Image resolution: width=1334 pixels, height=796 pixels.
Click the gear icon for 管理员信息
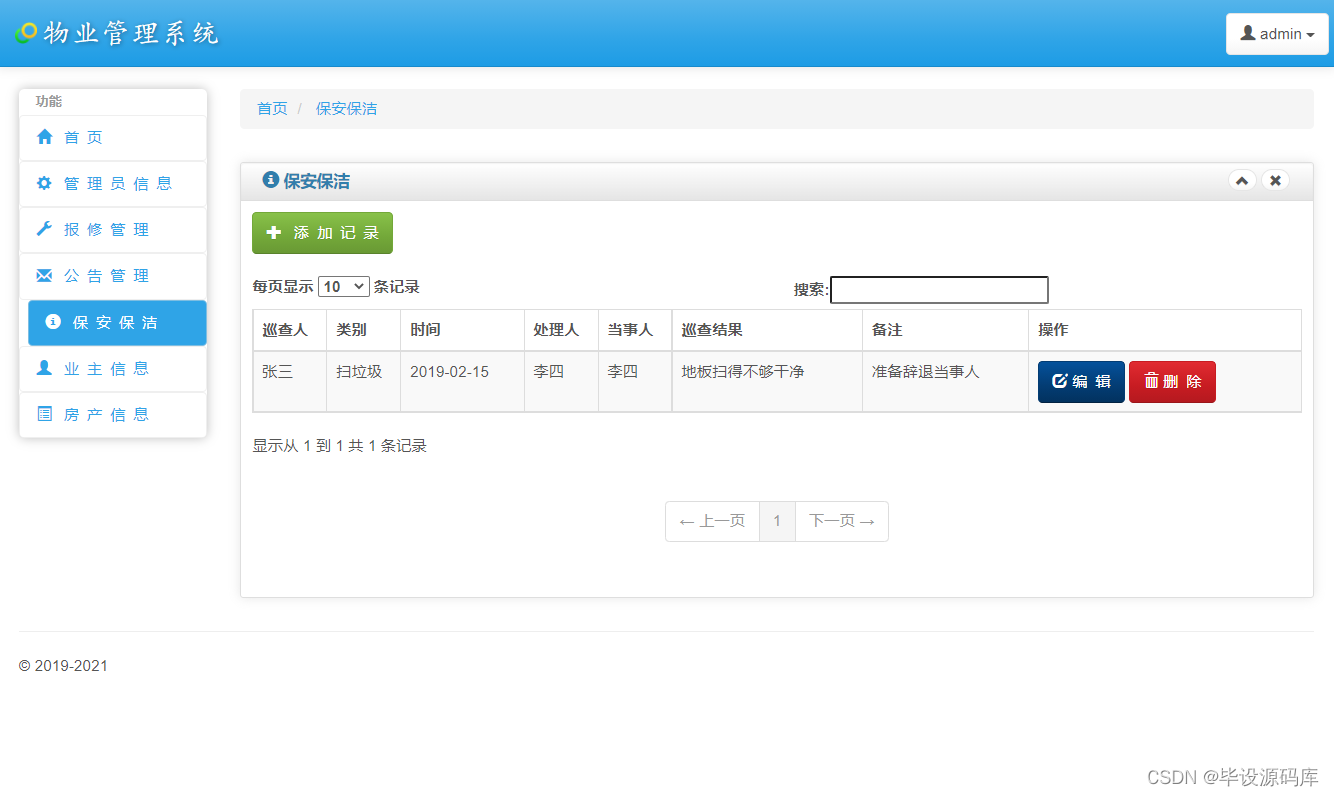(44, 183)
